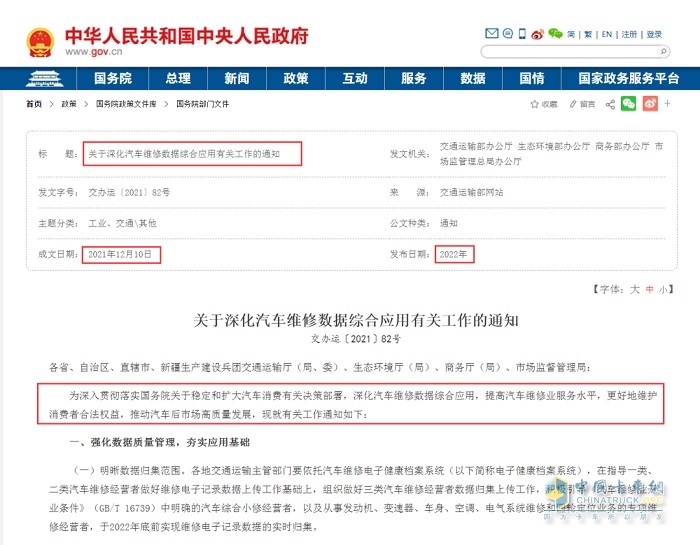Open the 数据 menu tab

[x=473, y=78]
